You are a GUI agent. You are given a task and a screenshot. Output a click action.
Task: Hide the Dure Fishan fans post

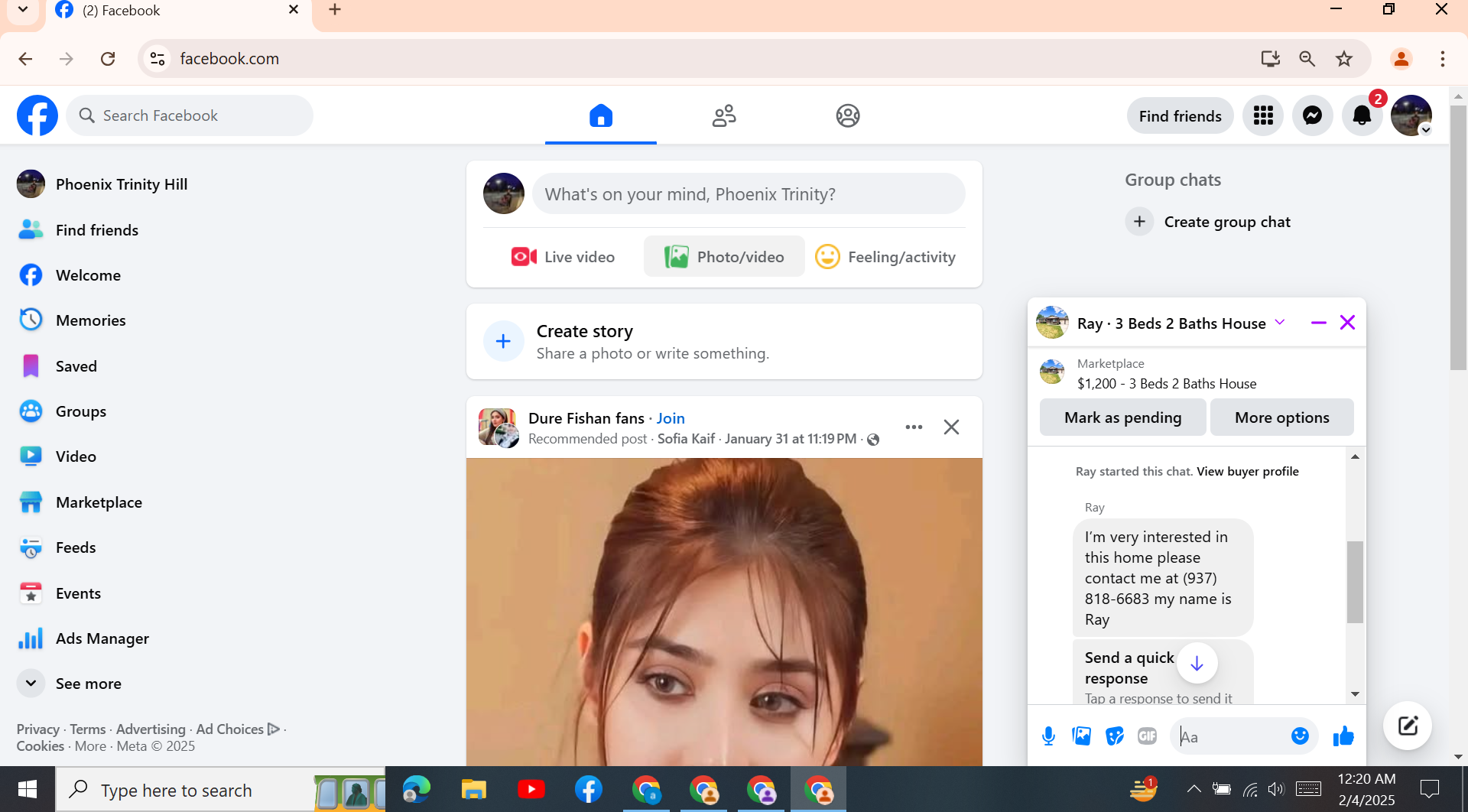pyautogui.click(x=951, y=427)
